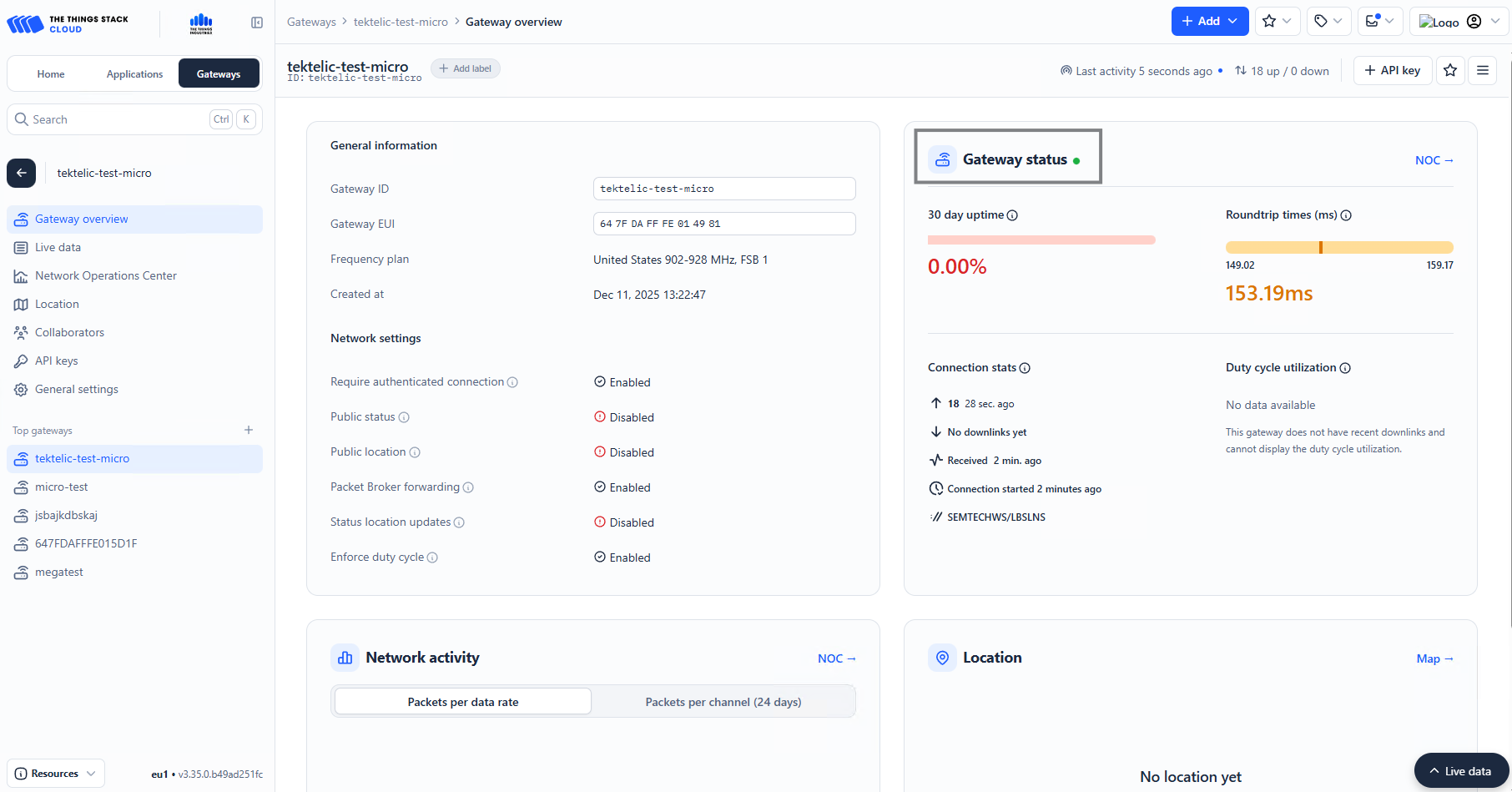Expand the tag label dropdown in the header
The height and width of the screenshot is (792, 1512).
(x=1323, y=21)
